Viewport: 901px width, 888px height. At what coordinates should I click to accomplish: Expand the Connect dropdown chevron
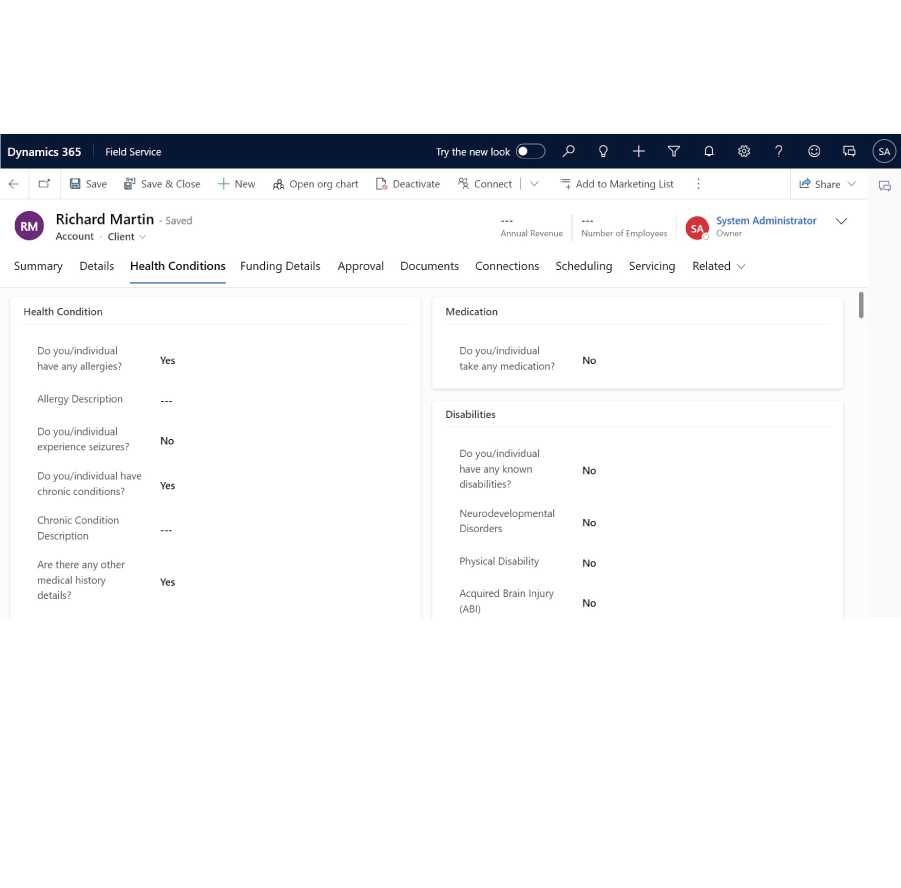click(x=534, y=184)
